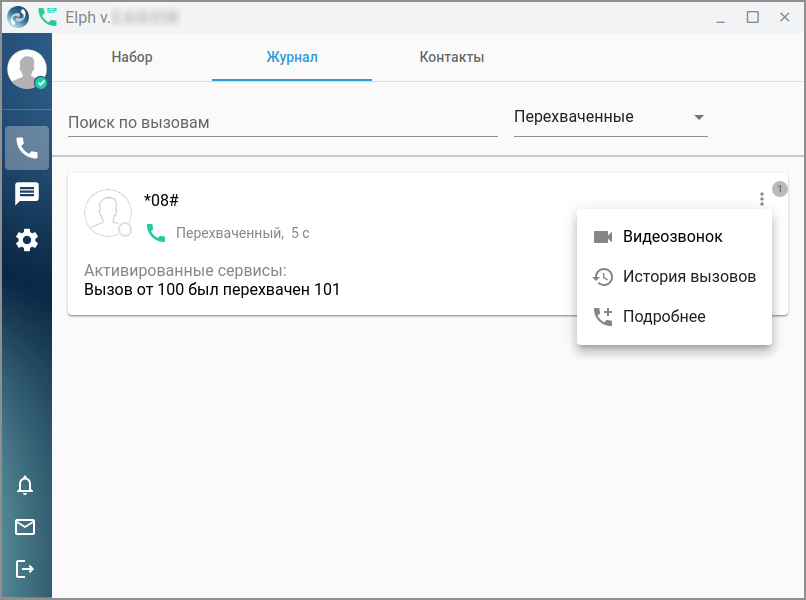The width and height of the screenshot is (806, 600).
Task: Click the green phone icon beside Перехваченный
Action: 156,233
